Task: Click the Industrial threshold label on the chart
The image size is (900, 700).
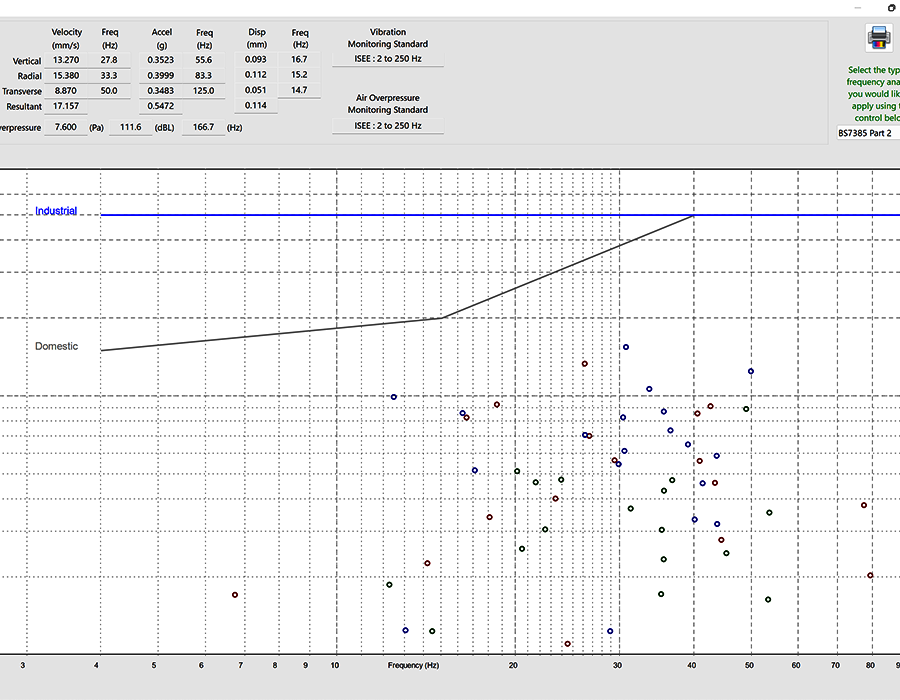Action: coord(56,211)
